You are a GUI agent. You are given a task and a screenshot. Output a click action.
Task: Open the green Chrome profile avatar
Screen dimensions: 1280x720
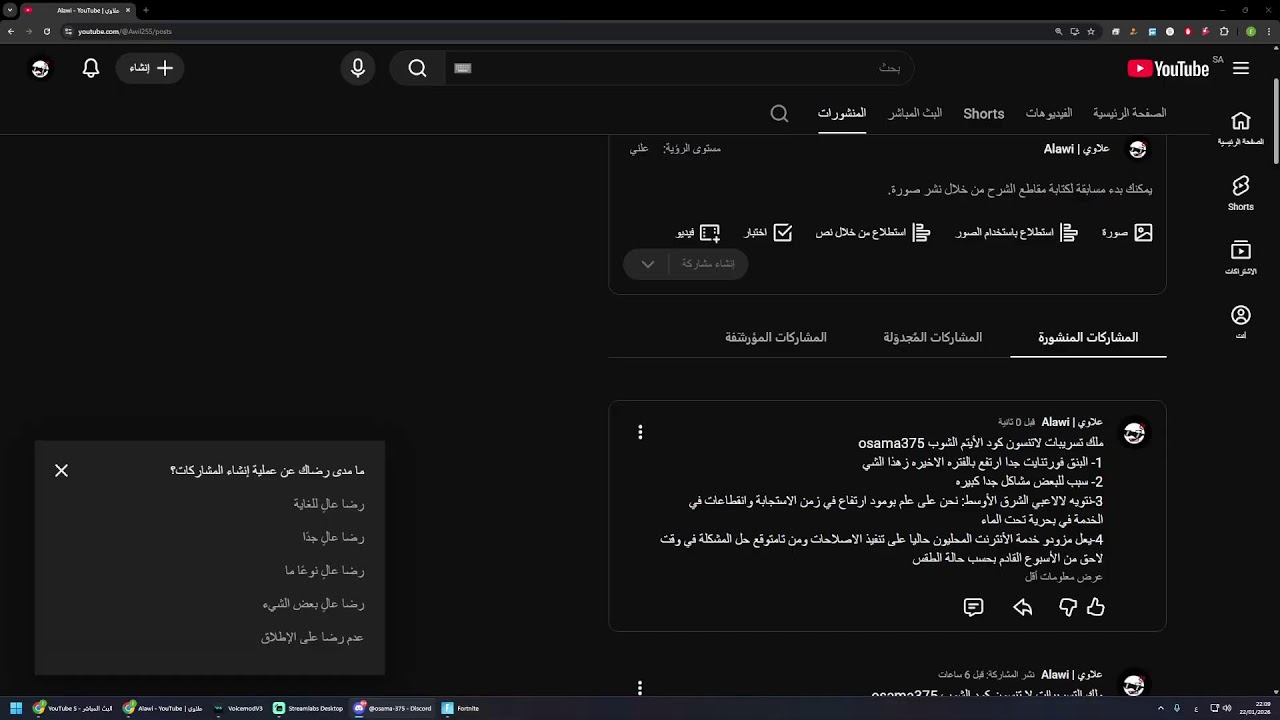(x=1250, y=31)
